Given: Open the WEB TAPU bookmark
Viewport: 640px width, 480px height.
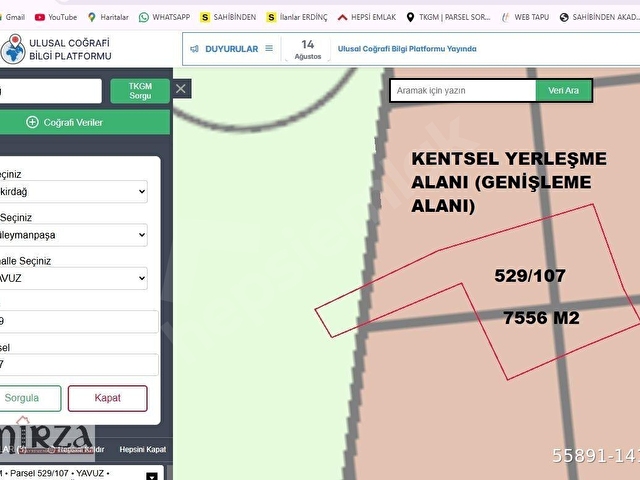Looking at the screenshot, I should pyautogui.click(x=525, y=17).
